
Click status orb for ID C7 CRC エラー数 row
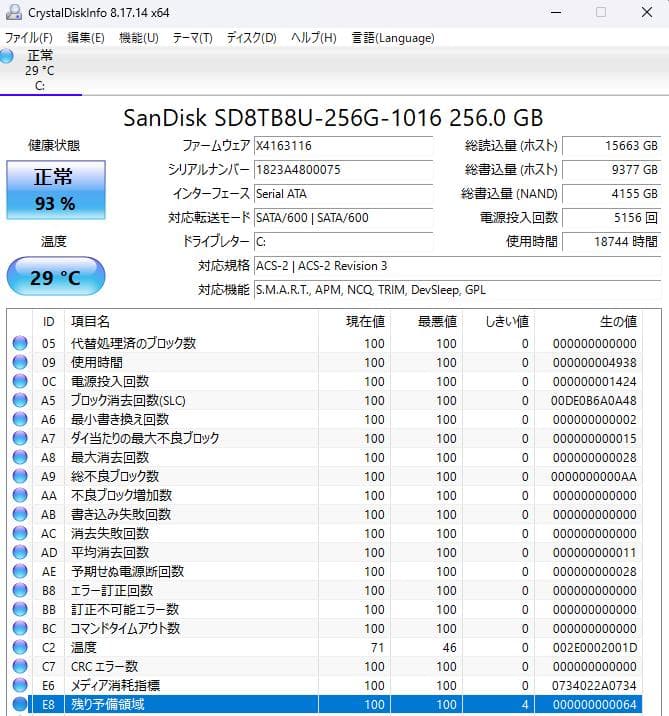coord(20,666)
